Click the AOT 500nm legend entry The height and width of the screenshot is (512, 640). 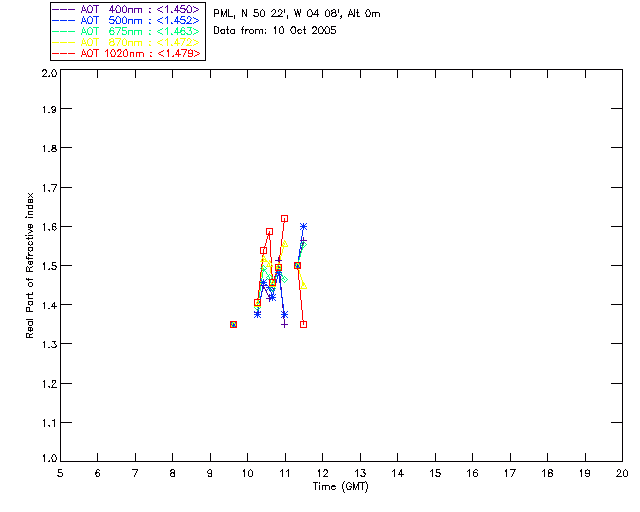[127, 20]
